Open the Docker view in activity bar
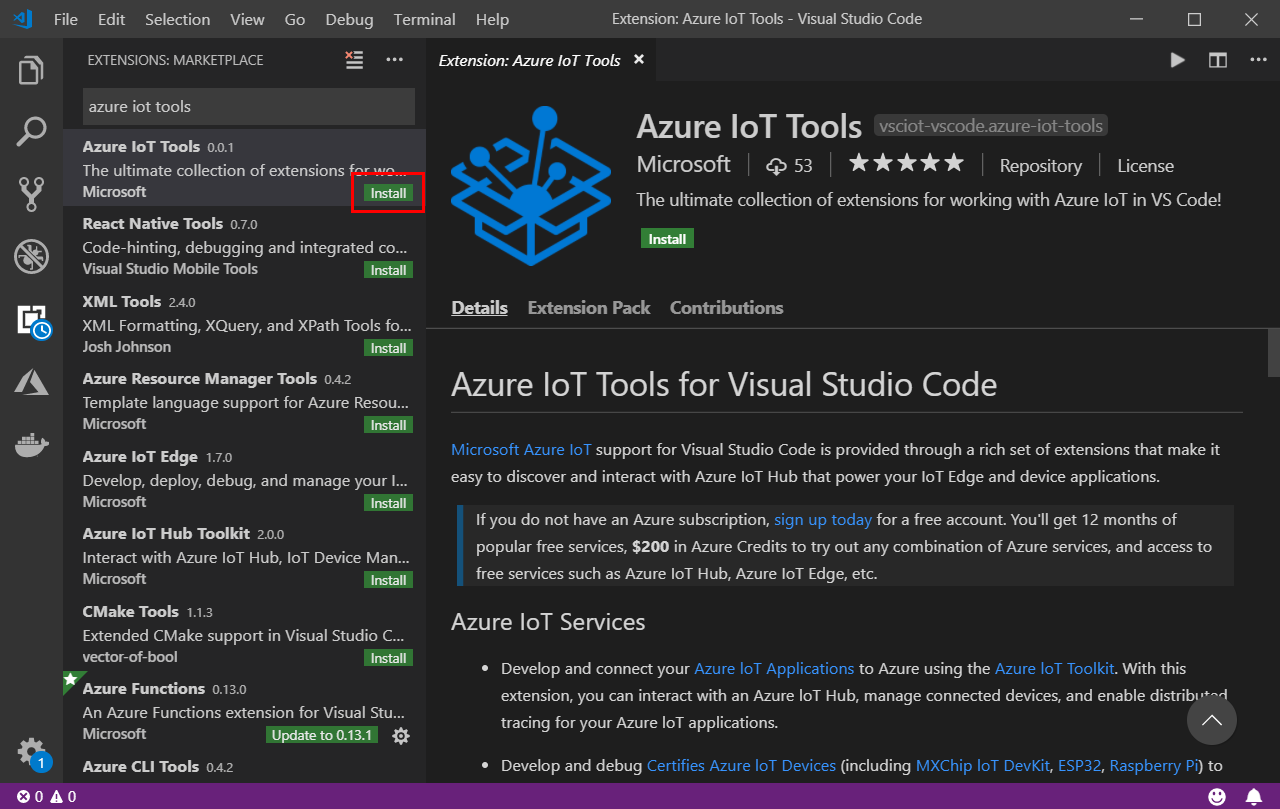The image size is (1280, 809). pos(31,444)
